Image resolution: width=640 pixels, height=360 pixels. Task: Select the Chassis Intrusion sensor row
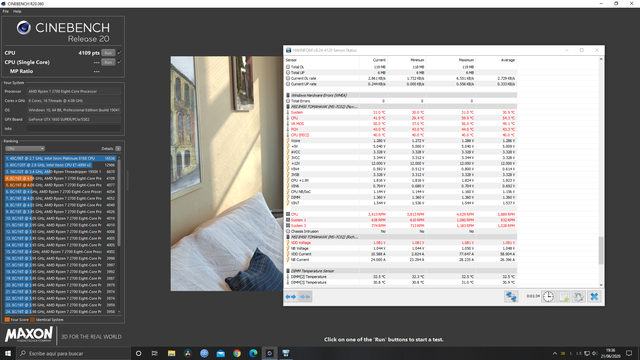click(x=401, y=231)
